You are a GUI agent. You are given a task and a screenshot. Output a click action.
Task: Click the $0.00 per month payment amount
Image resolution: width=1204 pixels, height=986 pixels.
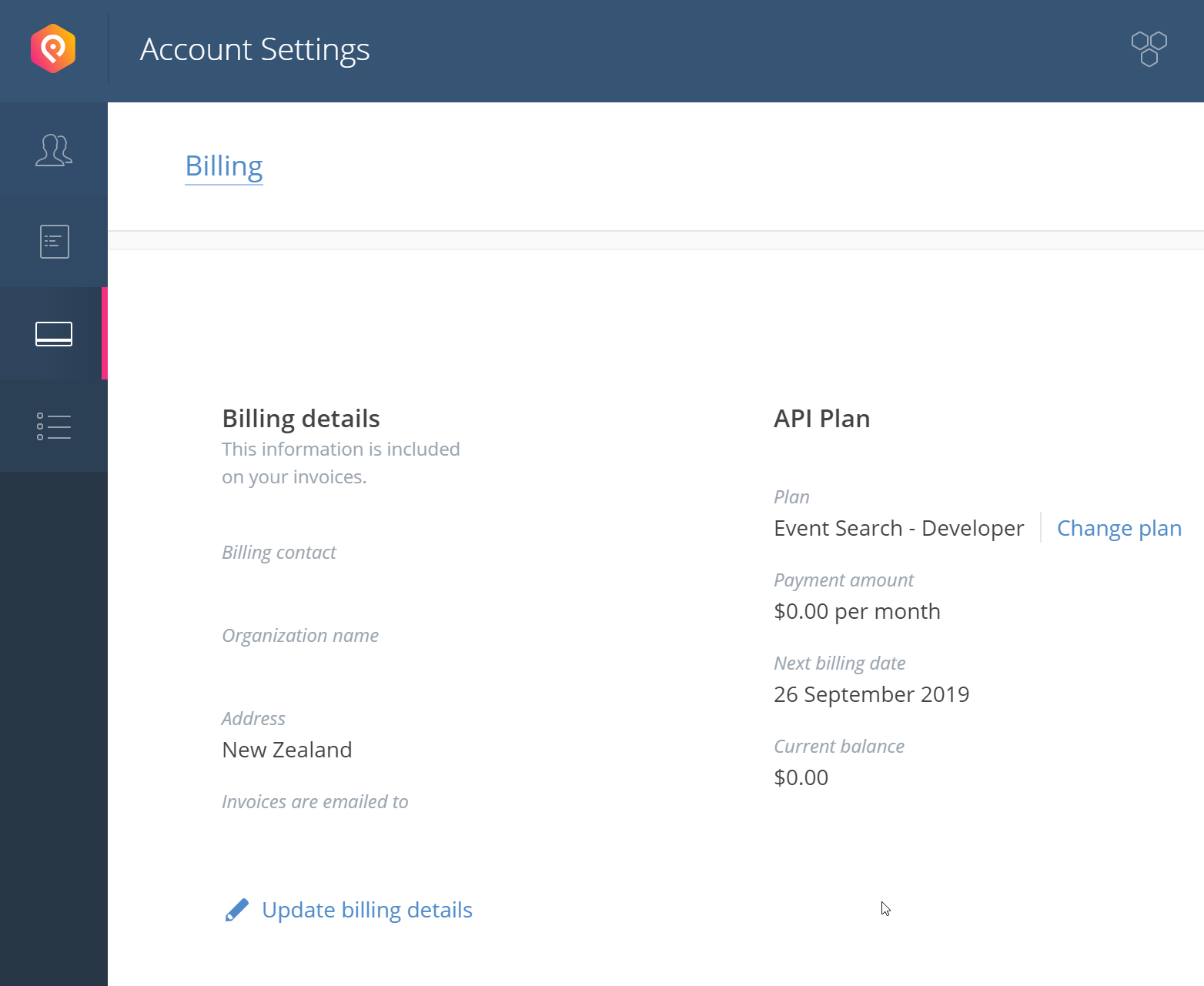[857, 611]
